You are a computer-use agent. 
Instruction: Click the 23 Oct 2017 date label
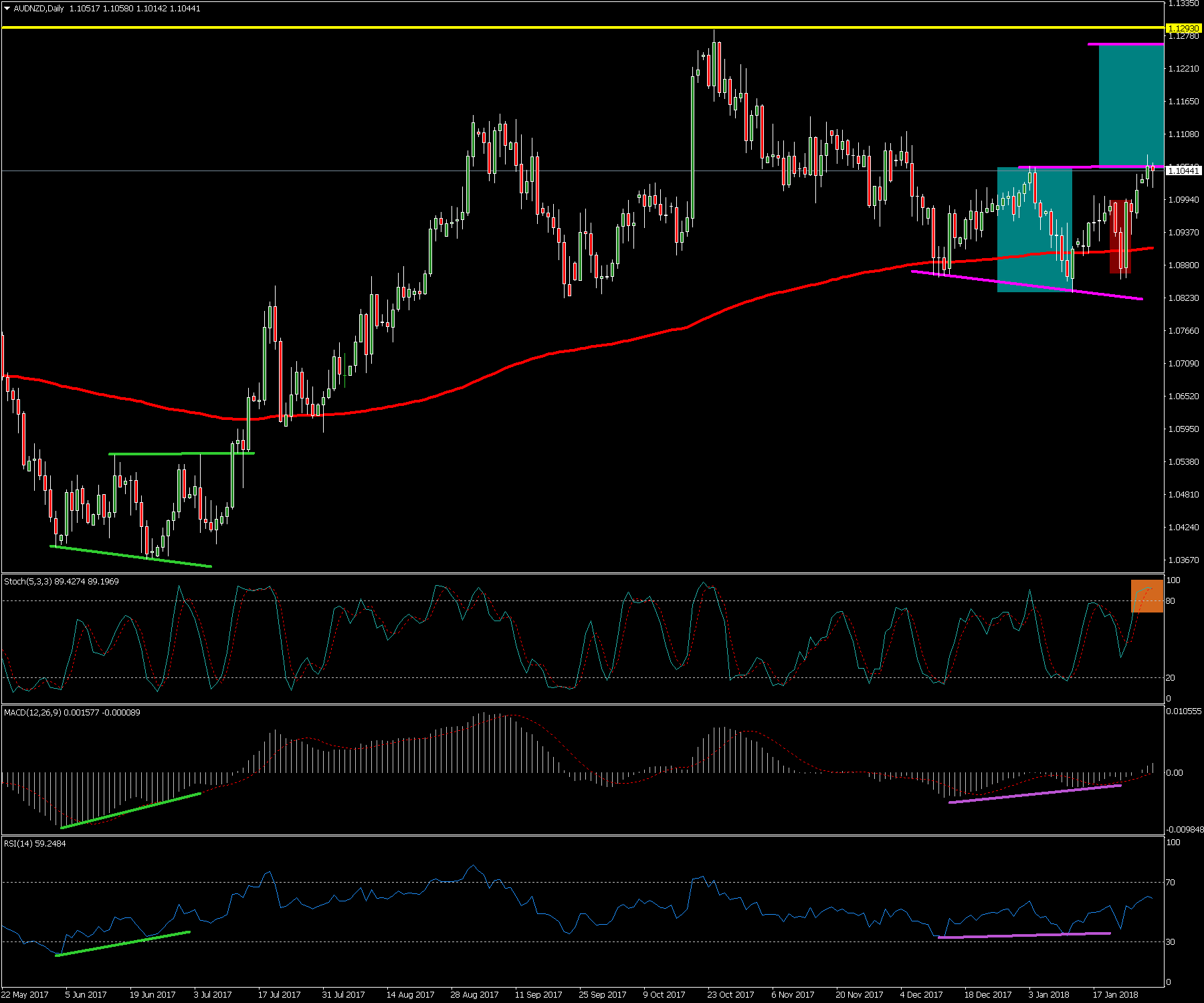click(730, 994)
